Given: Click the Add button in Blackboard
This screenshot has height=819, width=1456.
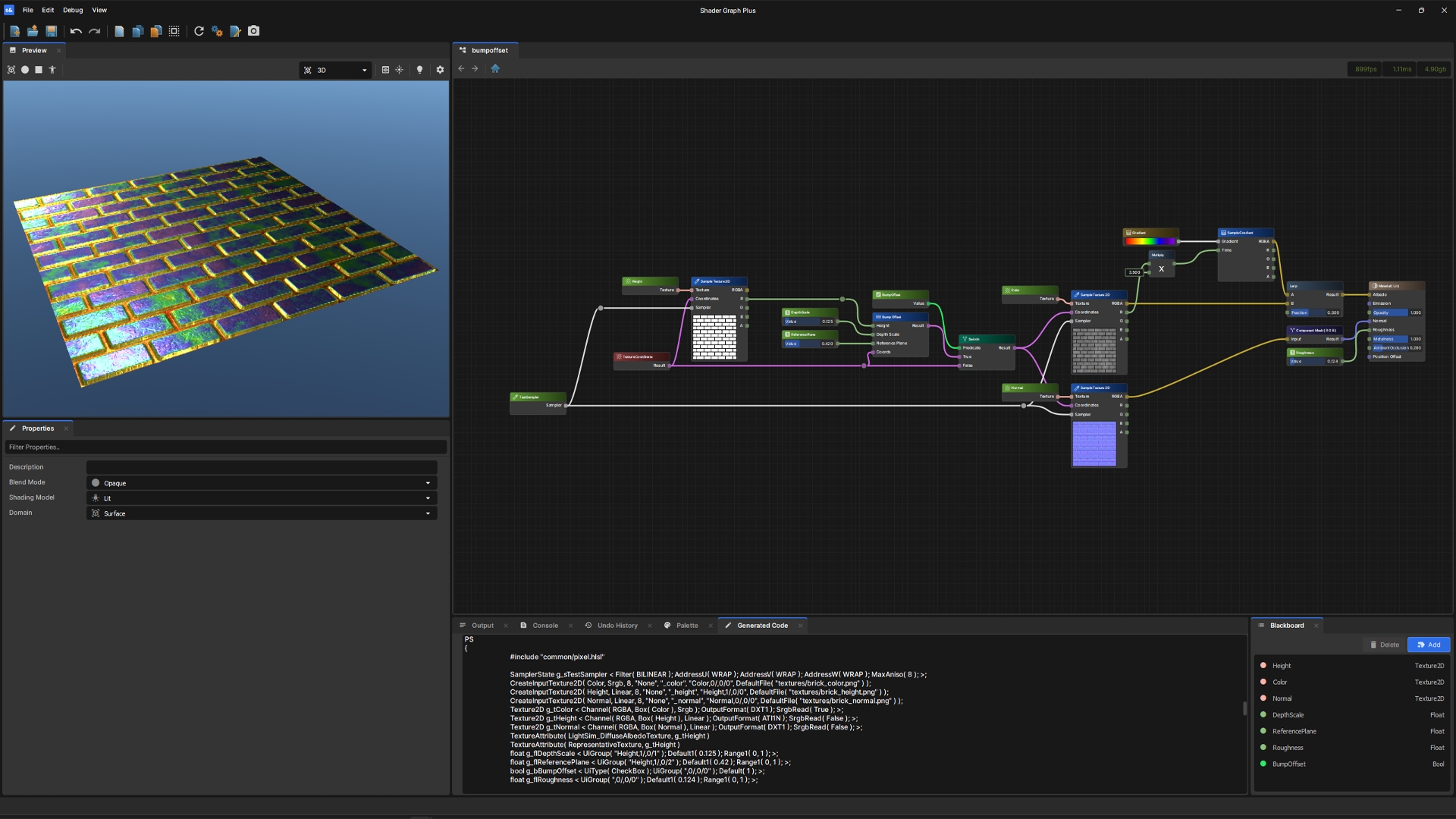Looking at the screenshot, I should pyautogui.click(x=1429, y=645).
